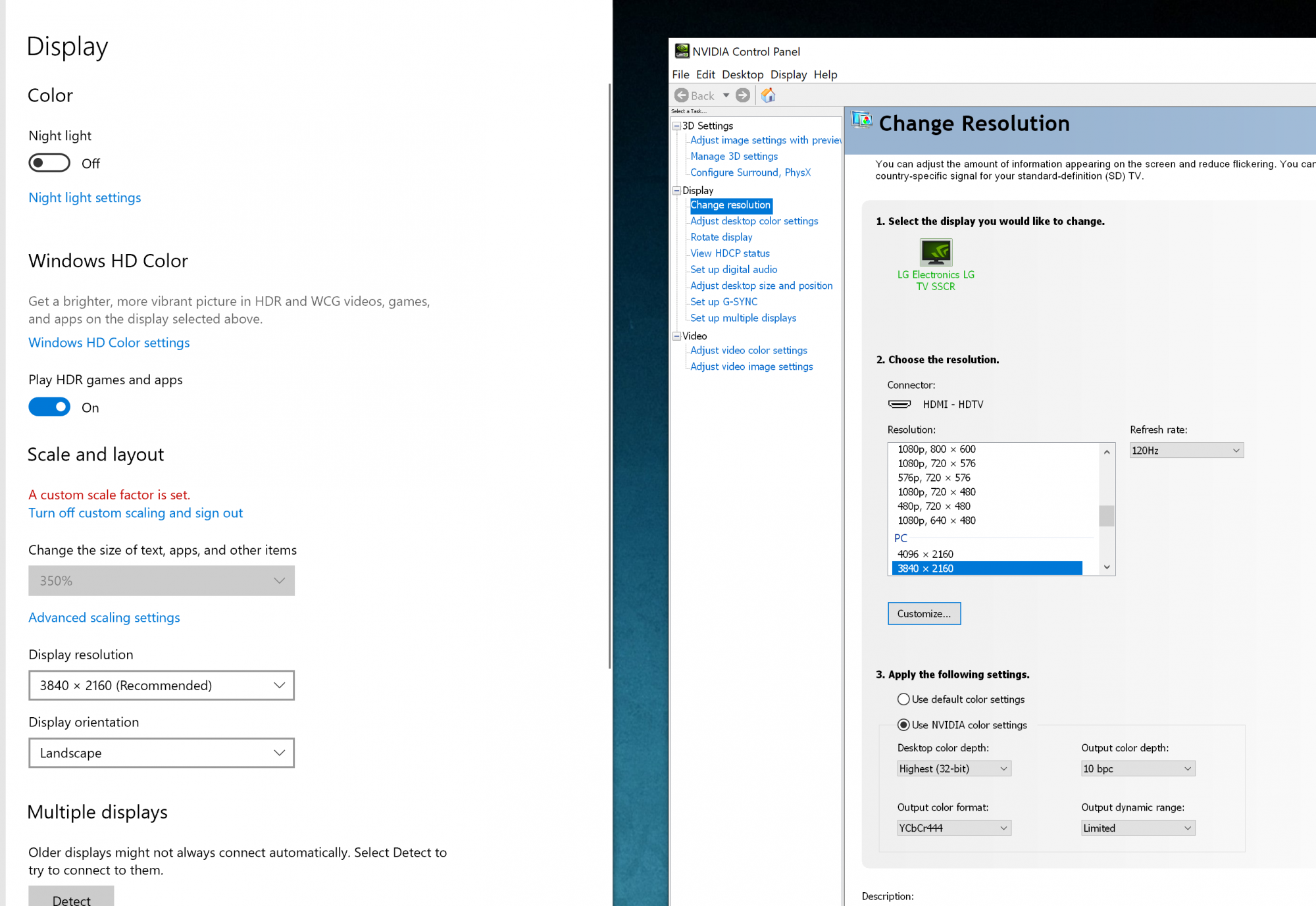Click the Forward arrow icon in NVIDIA toolbar

click(x=743, y=95)
